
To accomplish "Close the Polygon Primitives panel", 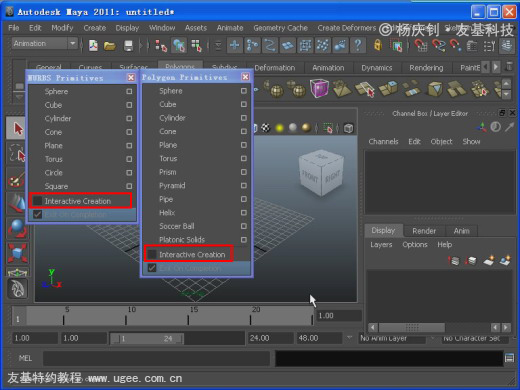I will tap(245, 77).
